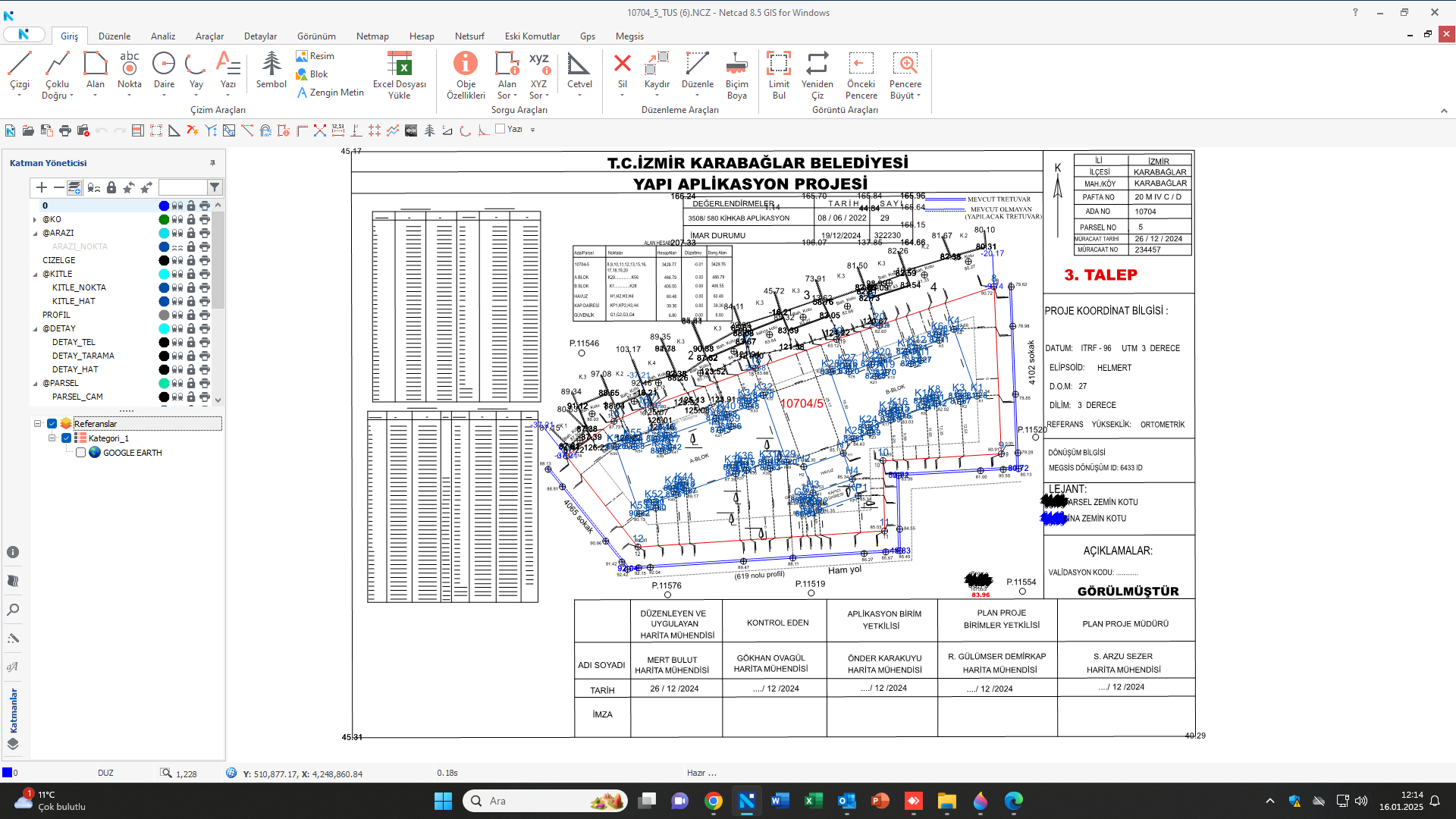Open the Alan Sor dropdown arrow
1456x819 pixels.
point(516,96)
